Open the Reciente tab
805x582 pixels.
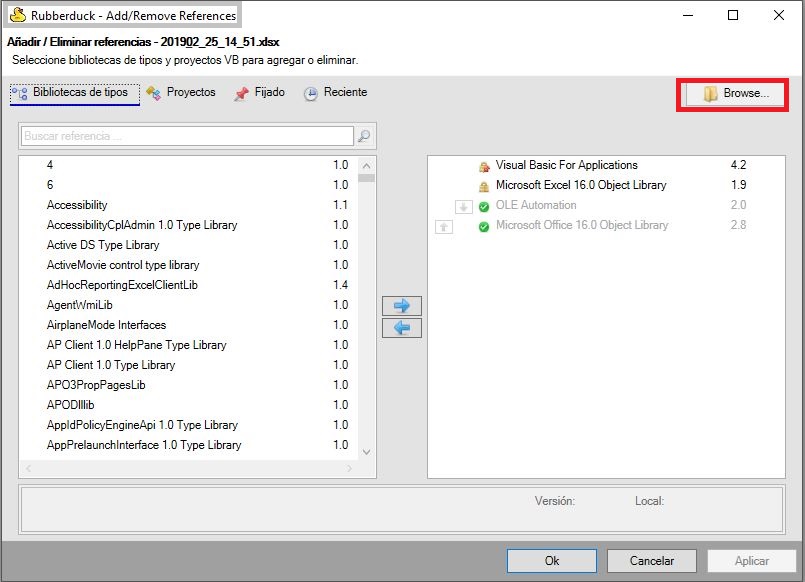click(x=335, y=93)
